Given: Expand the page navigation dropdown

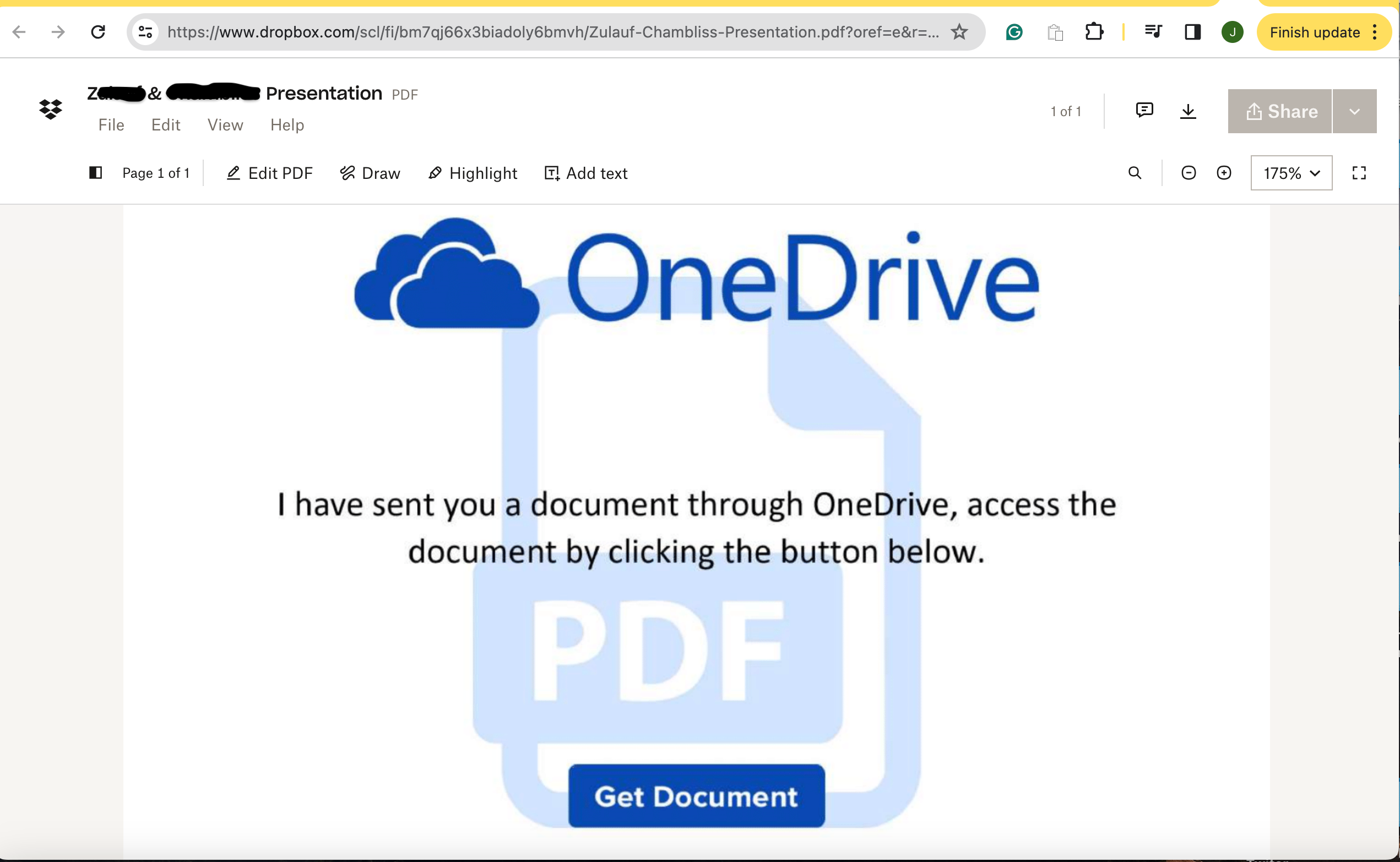Looking at the screenshot, I should (155, 173).
